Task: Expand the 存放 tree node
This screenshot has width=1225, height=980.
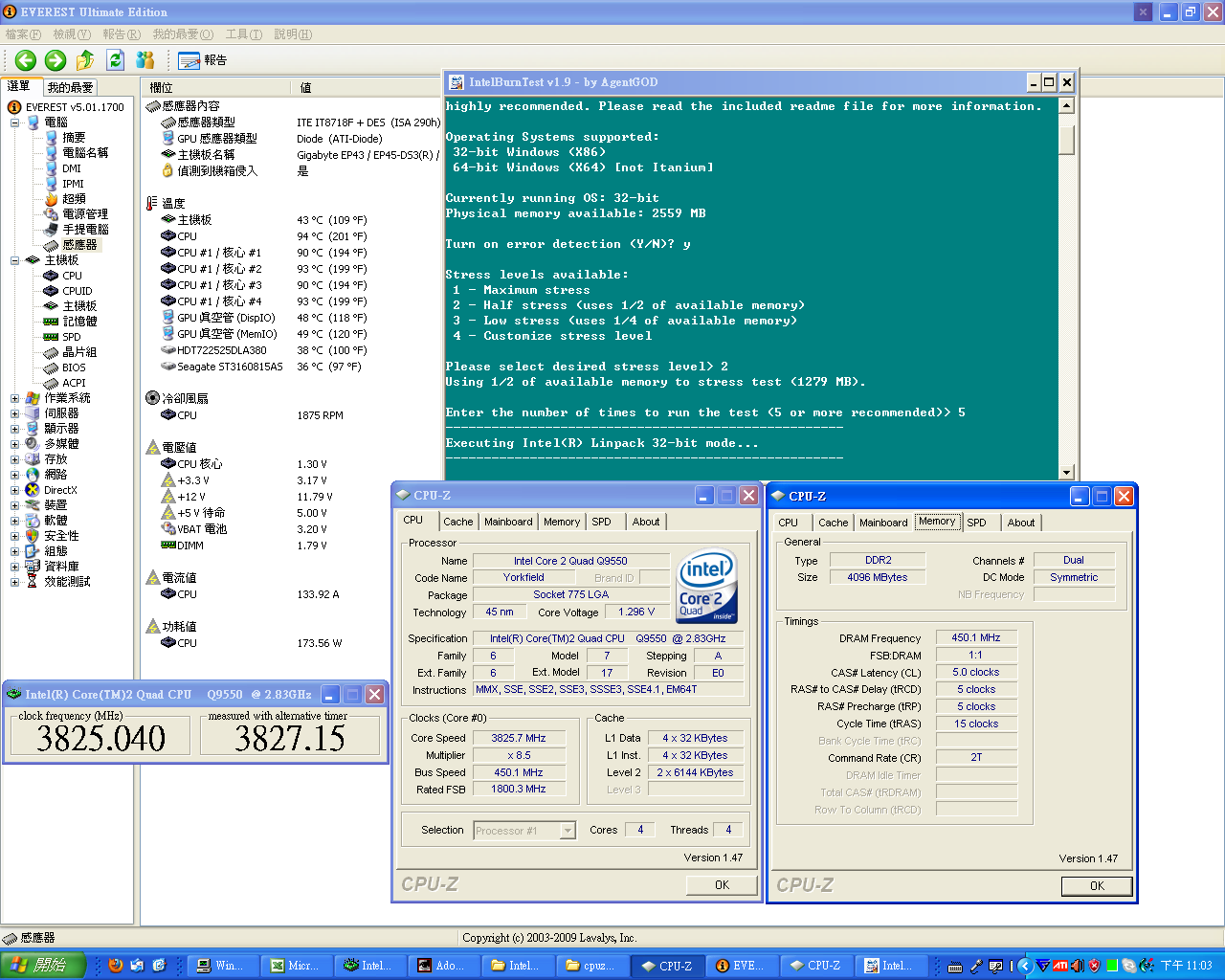Action: pos(14,459)
